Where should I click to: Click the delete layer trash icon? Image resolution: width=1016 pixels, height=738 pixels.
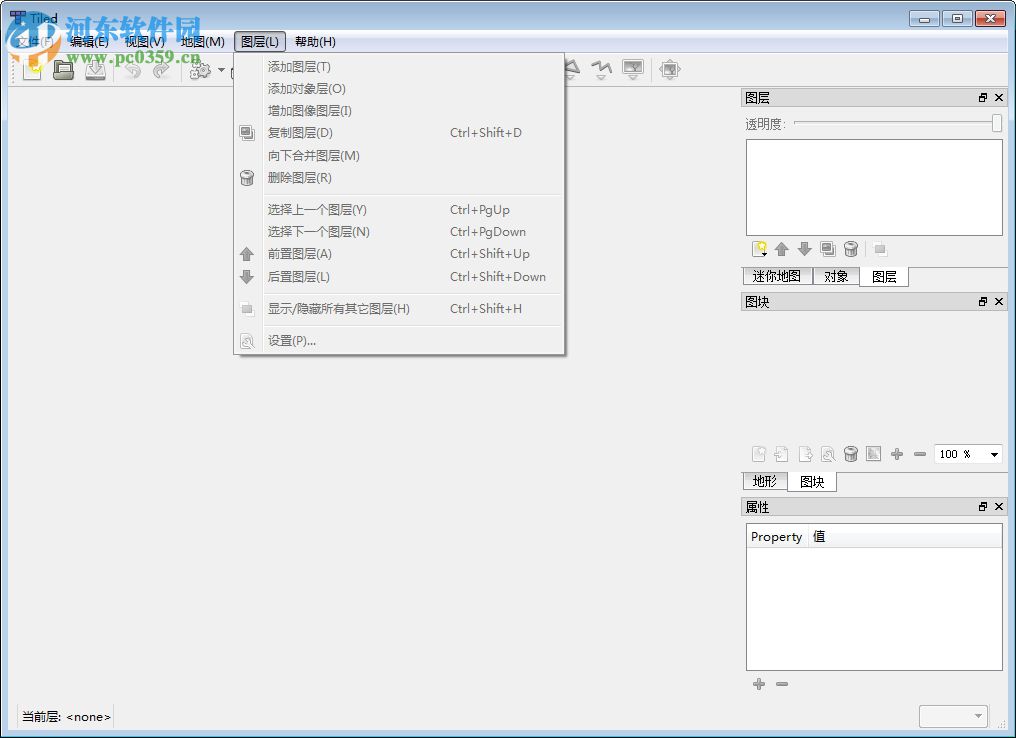point(850,248)
